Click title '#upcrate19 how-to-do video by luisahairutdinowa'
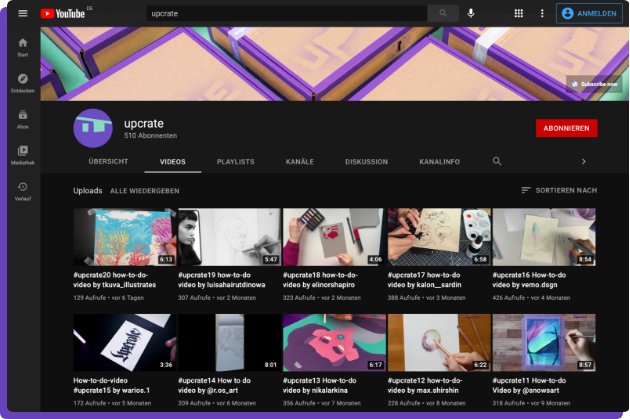 click(x=222, y=280)
